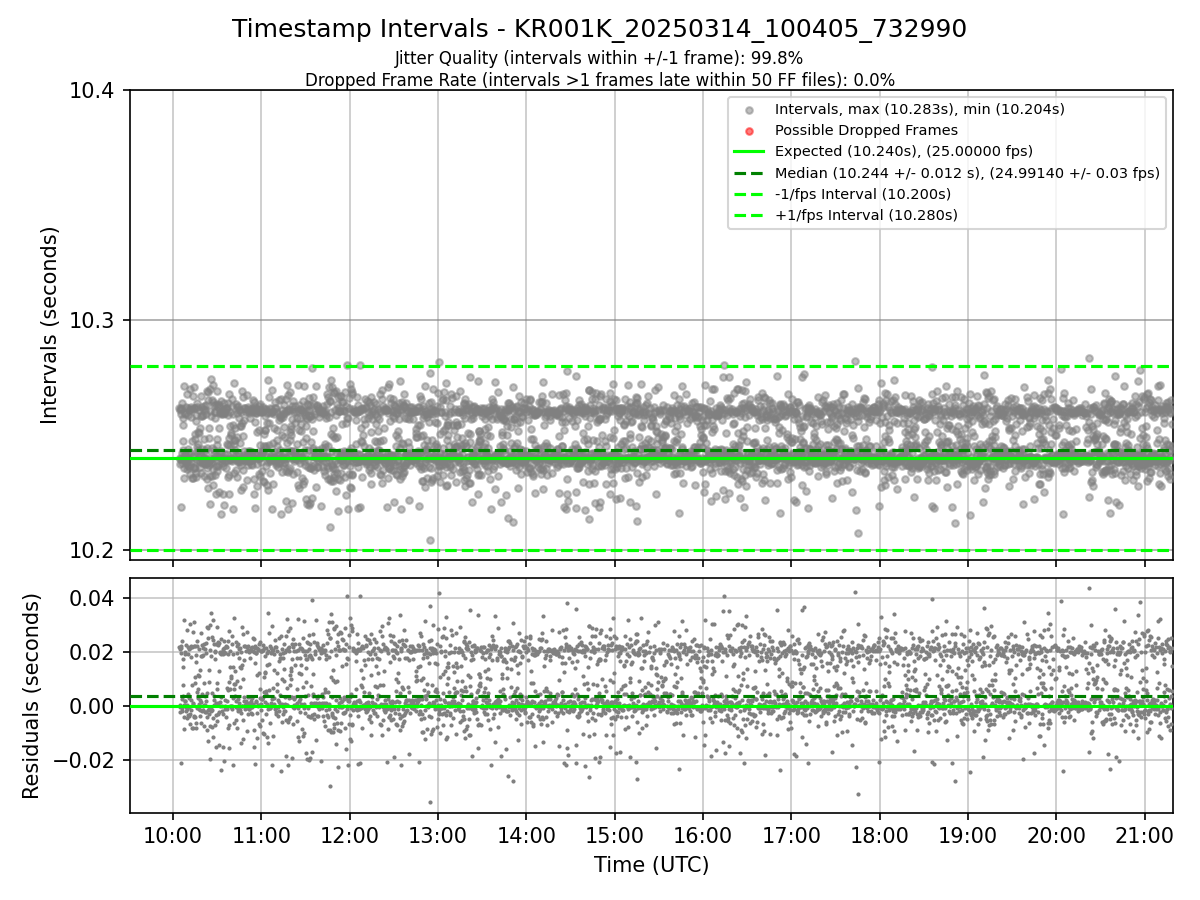This screenshot has height=900, width=1200.
Task: Click the x-axis tick label 17:00
Action: tap(791, 835)
